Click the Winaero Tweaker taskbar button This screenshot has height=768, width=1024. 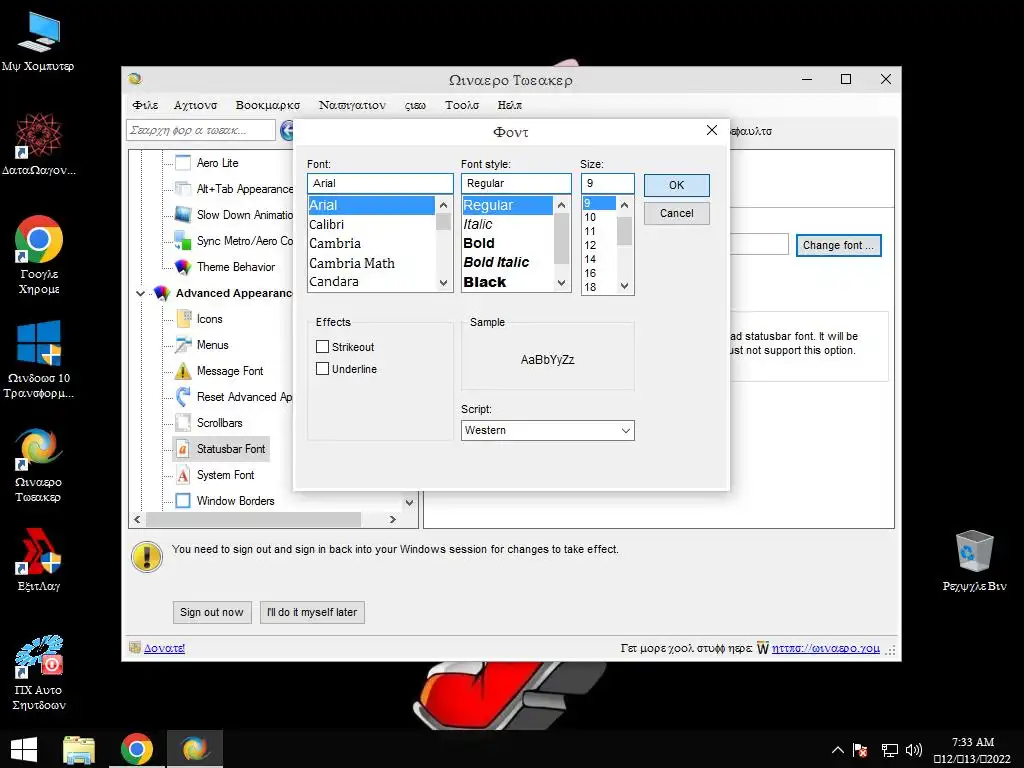coord(195,749)
